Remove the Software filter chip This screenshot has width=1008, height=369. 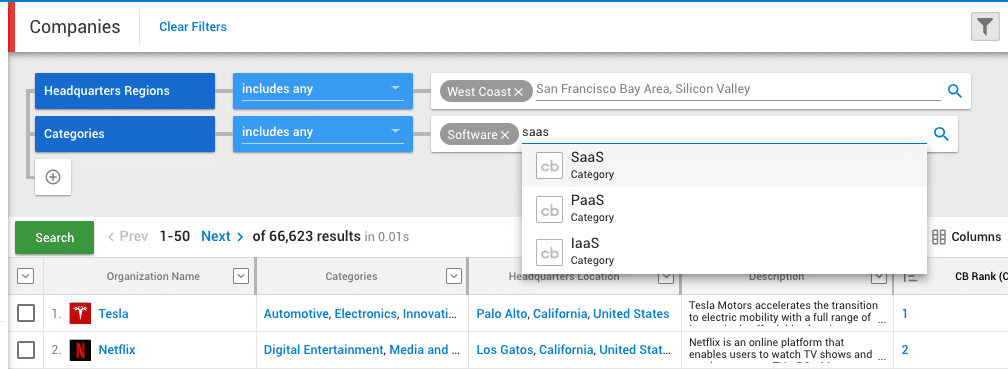coord(505,135)
